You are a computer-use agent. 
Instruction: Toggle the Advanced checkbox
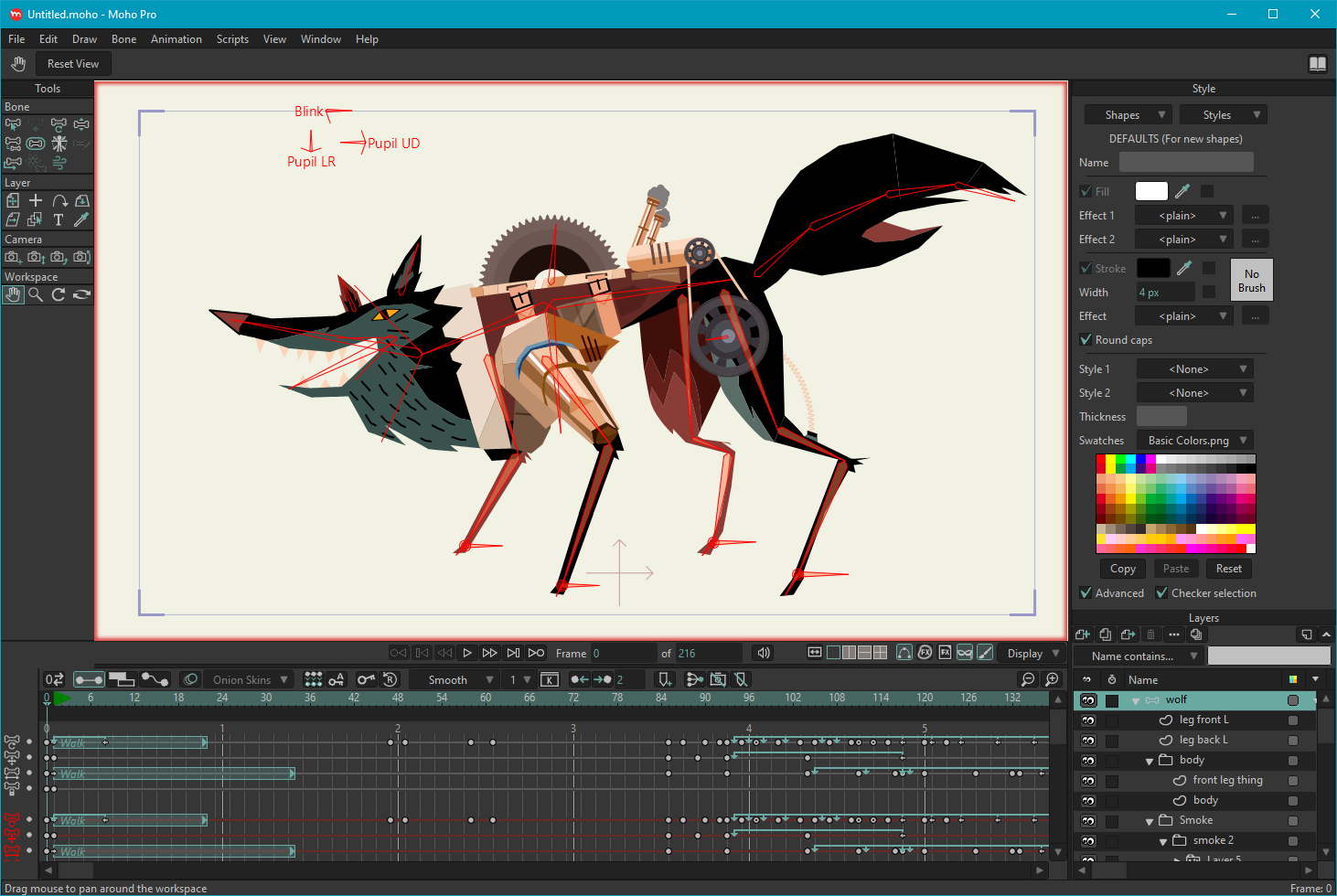(x=1086, y=592)
